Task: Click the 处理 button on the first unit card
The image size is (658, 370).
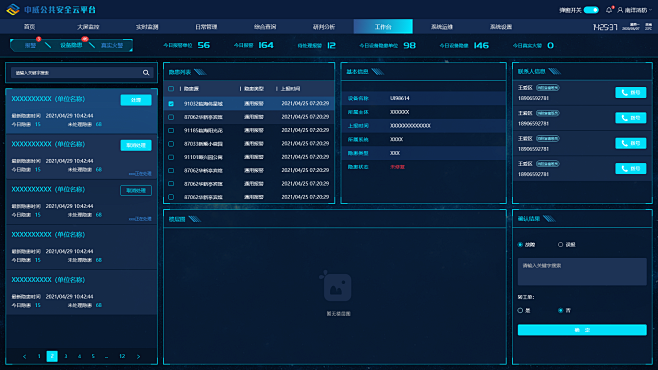Action: click(136, 100)
